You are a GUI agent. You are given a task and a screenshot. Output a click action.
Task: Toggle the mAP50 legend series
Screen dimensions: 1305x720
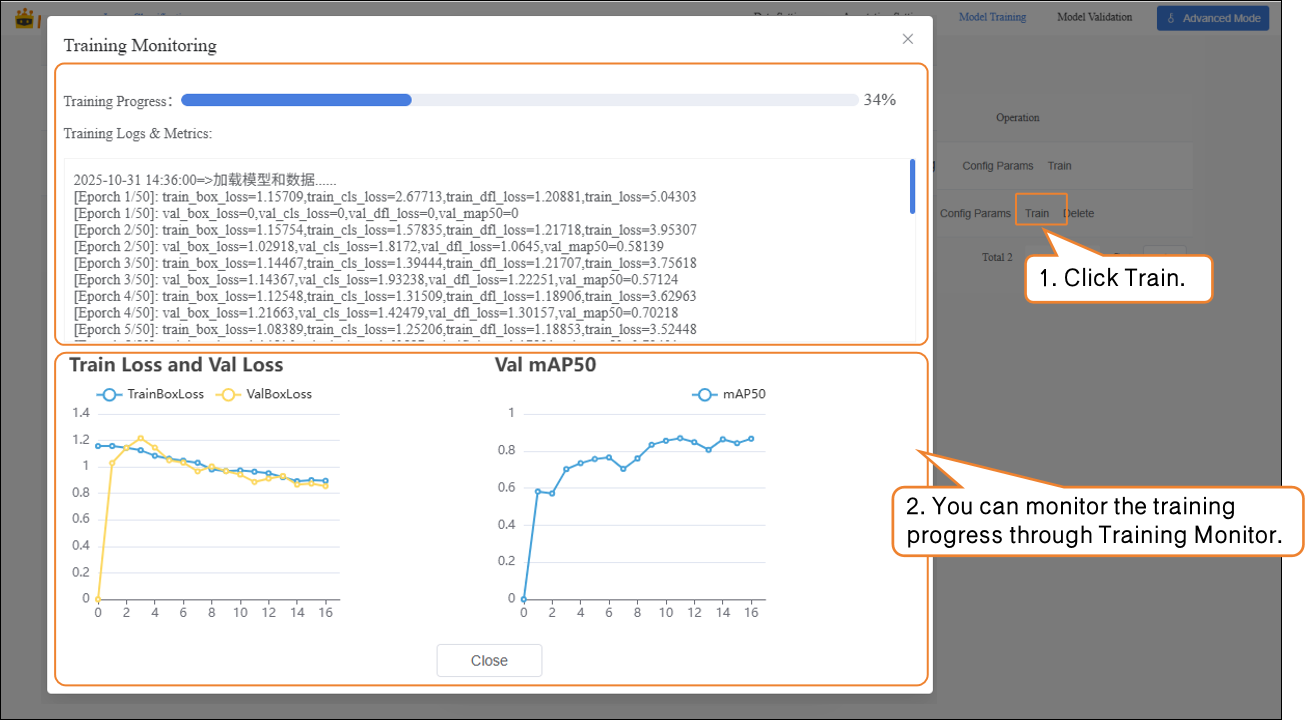click(x=729, y=394)
